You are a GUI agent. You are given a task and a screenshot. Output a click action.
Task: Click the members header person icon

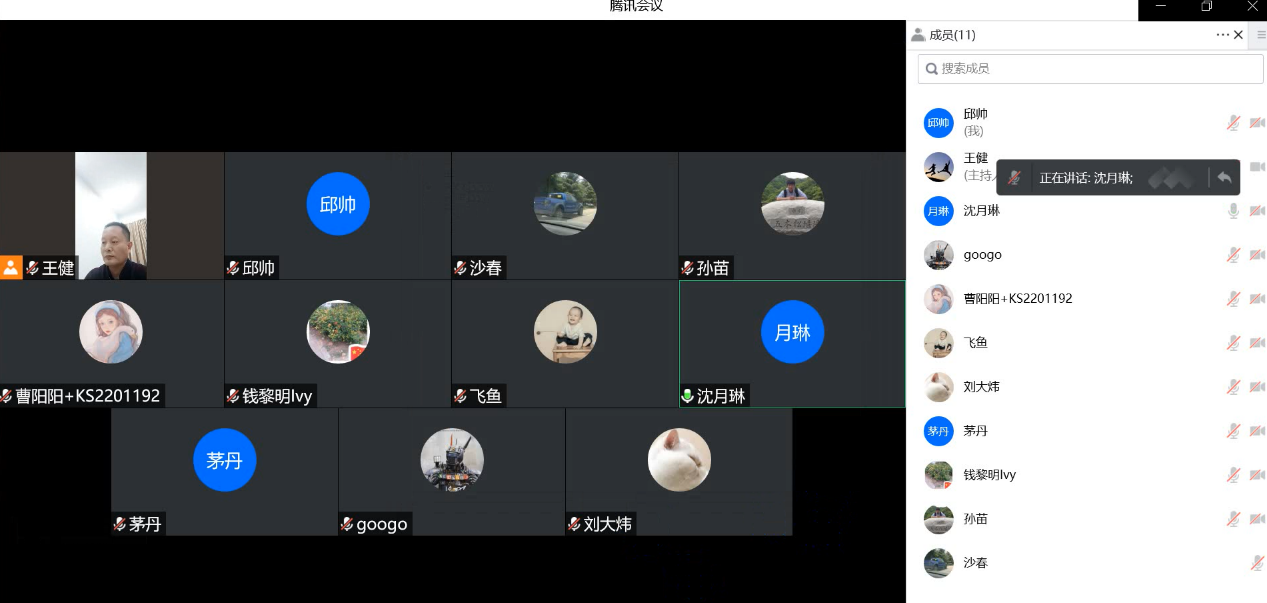(x=918, y=35)
